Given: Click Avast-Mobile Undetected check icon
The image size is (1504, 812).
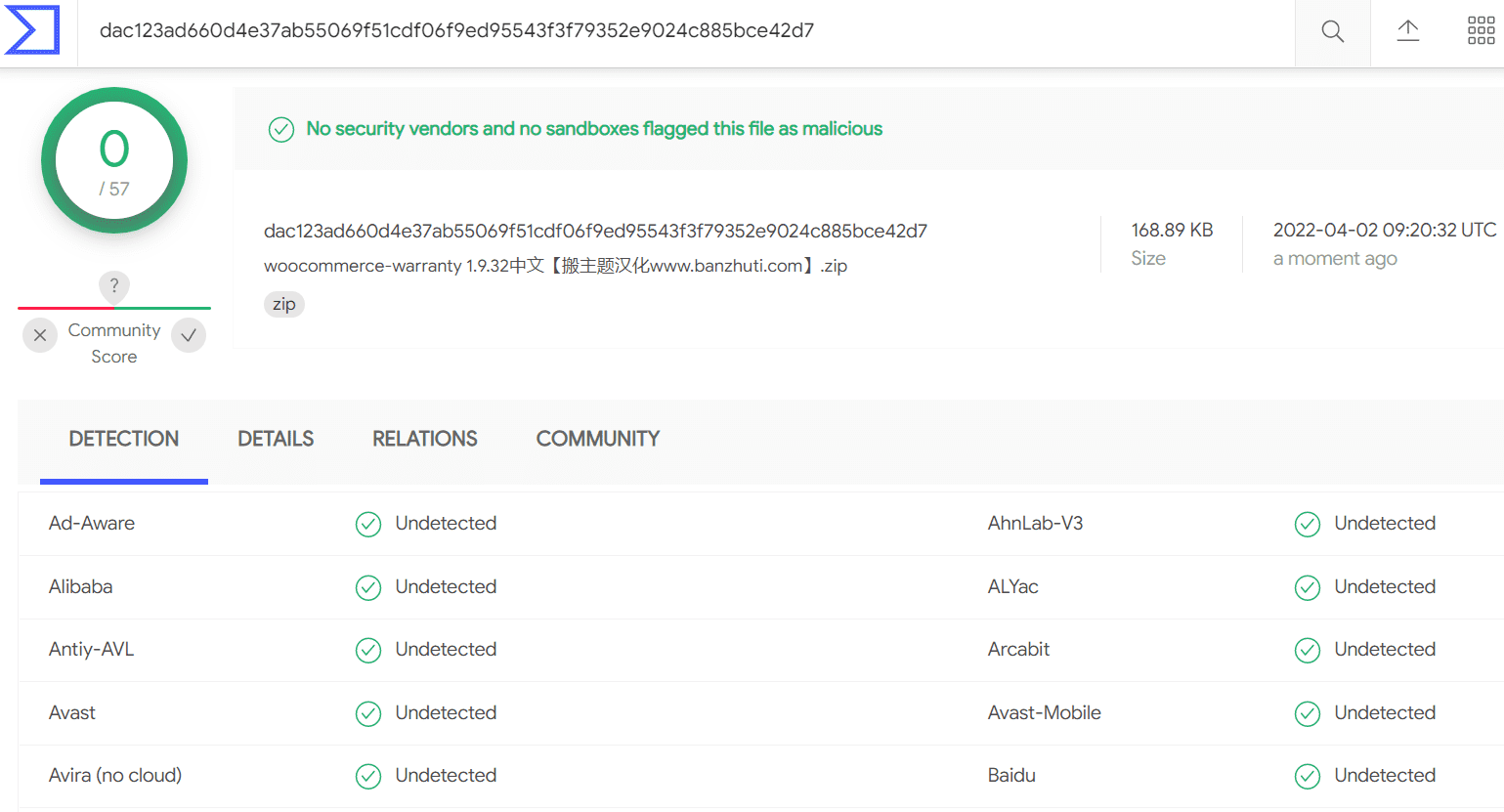Looking at the screenshot, I should [1308, 713].
